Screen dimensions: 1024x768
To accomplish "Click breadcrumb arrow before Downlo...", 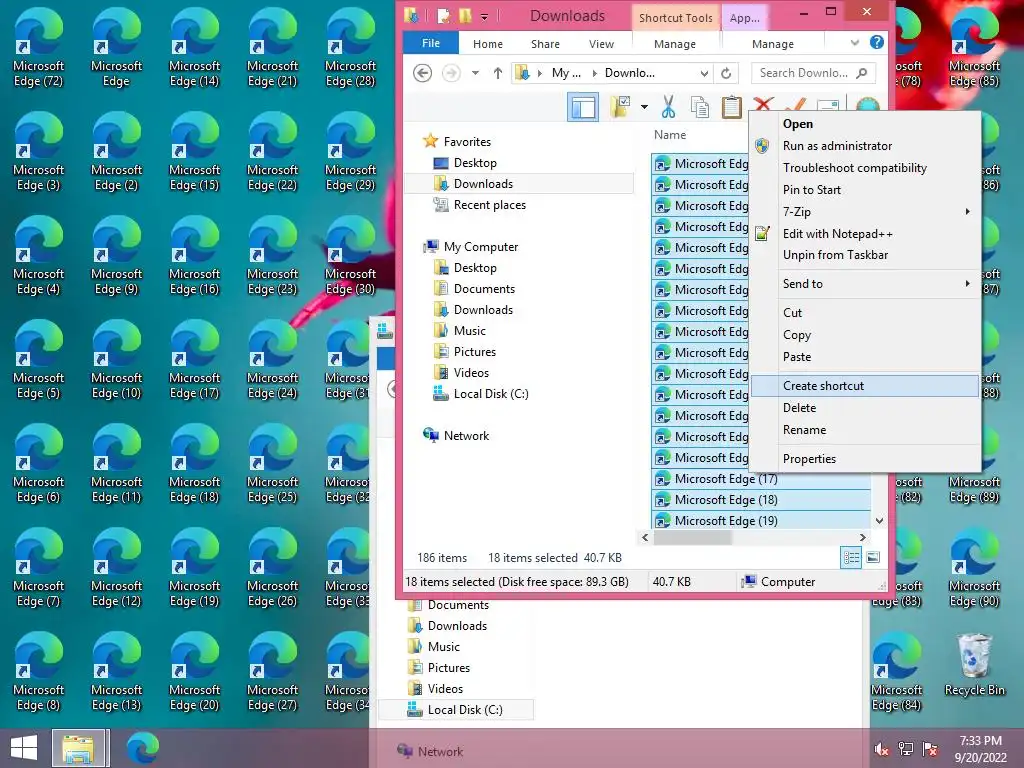I will point(594,73).
